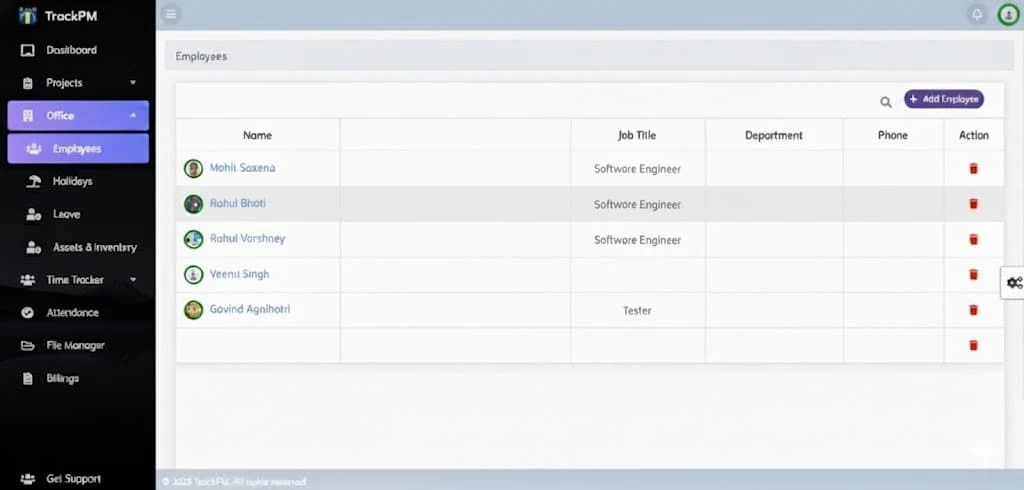Click the Office building icon
The height and width of the screenshot is (490, 1024).
(27, 116)
